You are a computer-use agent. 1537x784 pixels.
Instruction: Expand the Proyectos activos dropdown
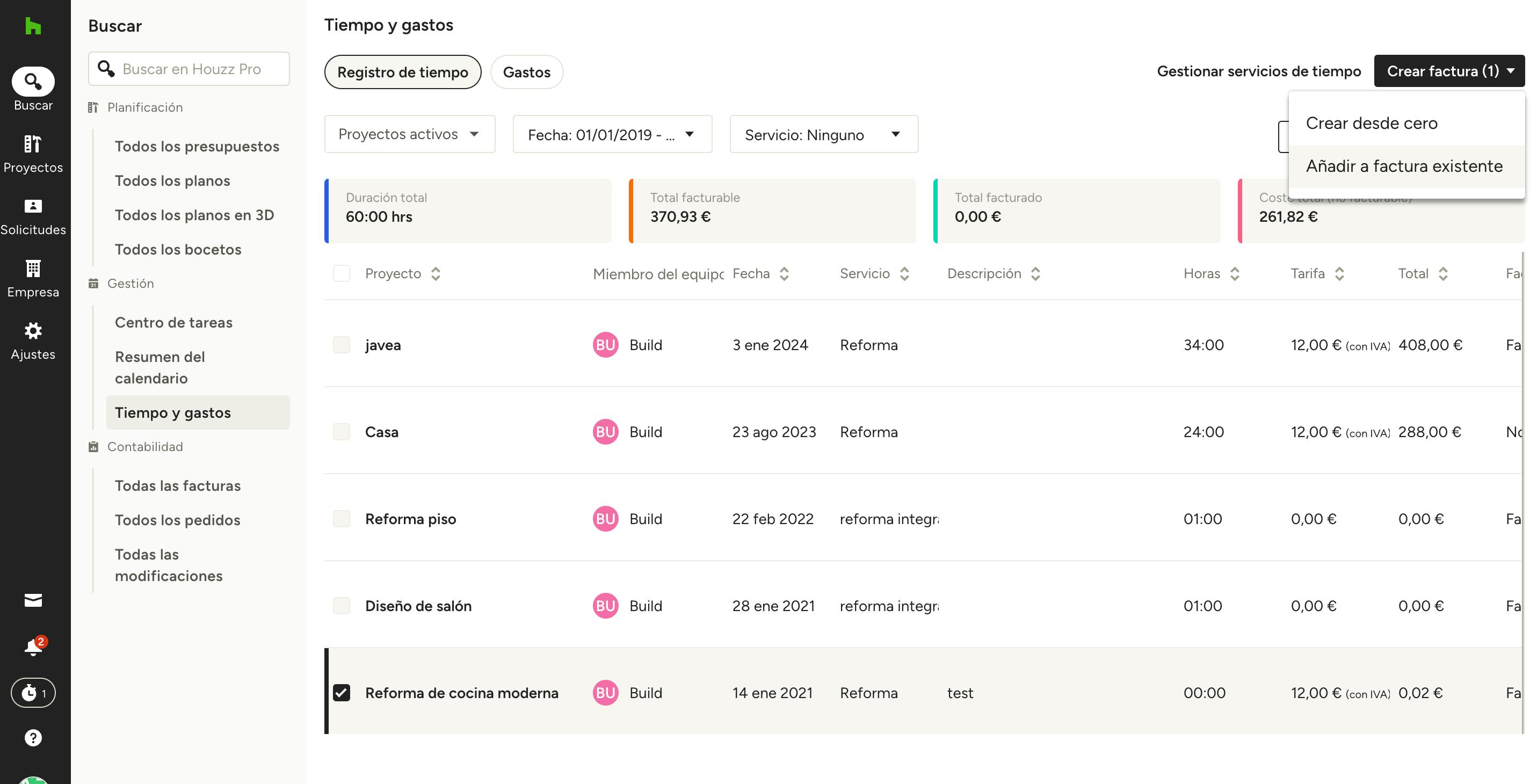tap(409, 134)
